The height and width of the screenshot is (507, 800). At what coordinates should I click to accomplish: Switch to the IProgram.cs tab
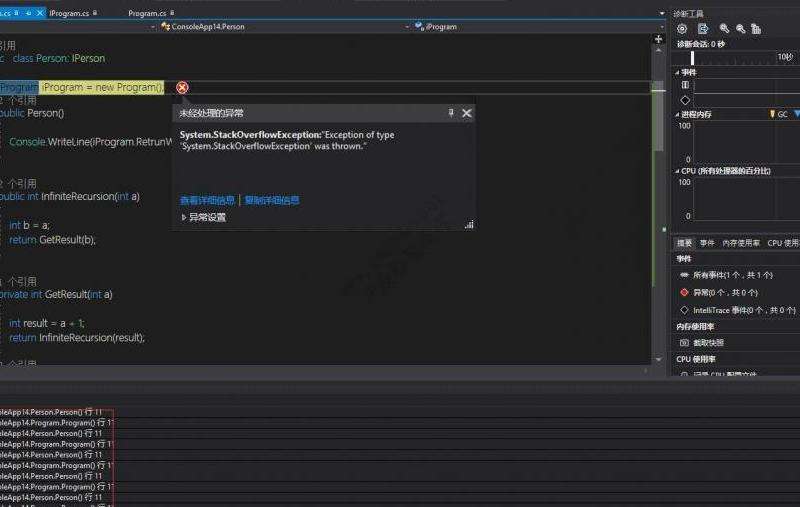tap(68, 13)
